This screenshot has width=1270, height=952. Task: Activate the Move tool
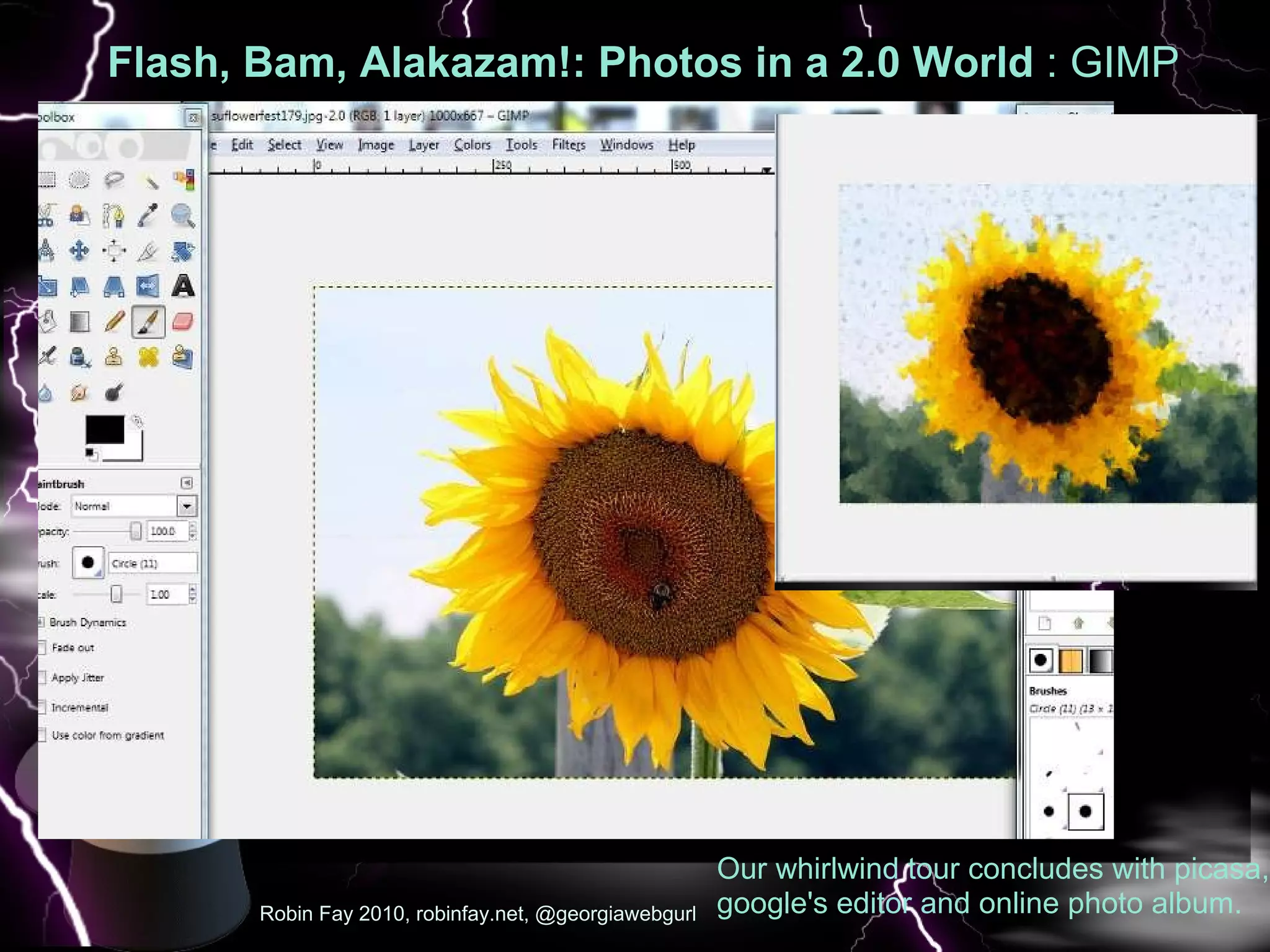(x=79, y=251)
